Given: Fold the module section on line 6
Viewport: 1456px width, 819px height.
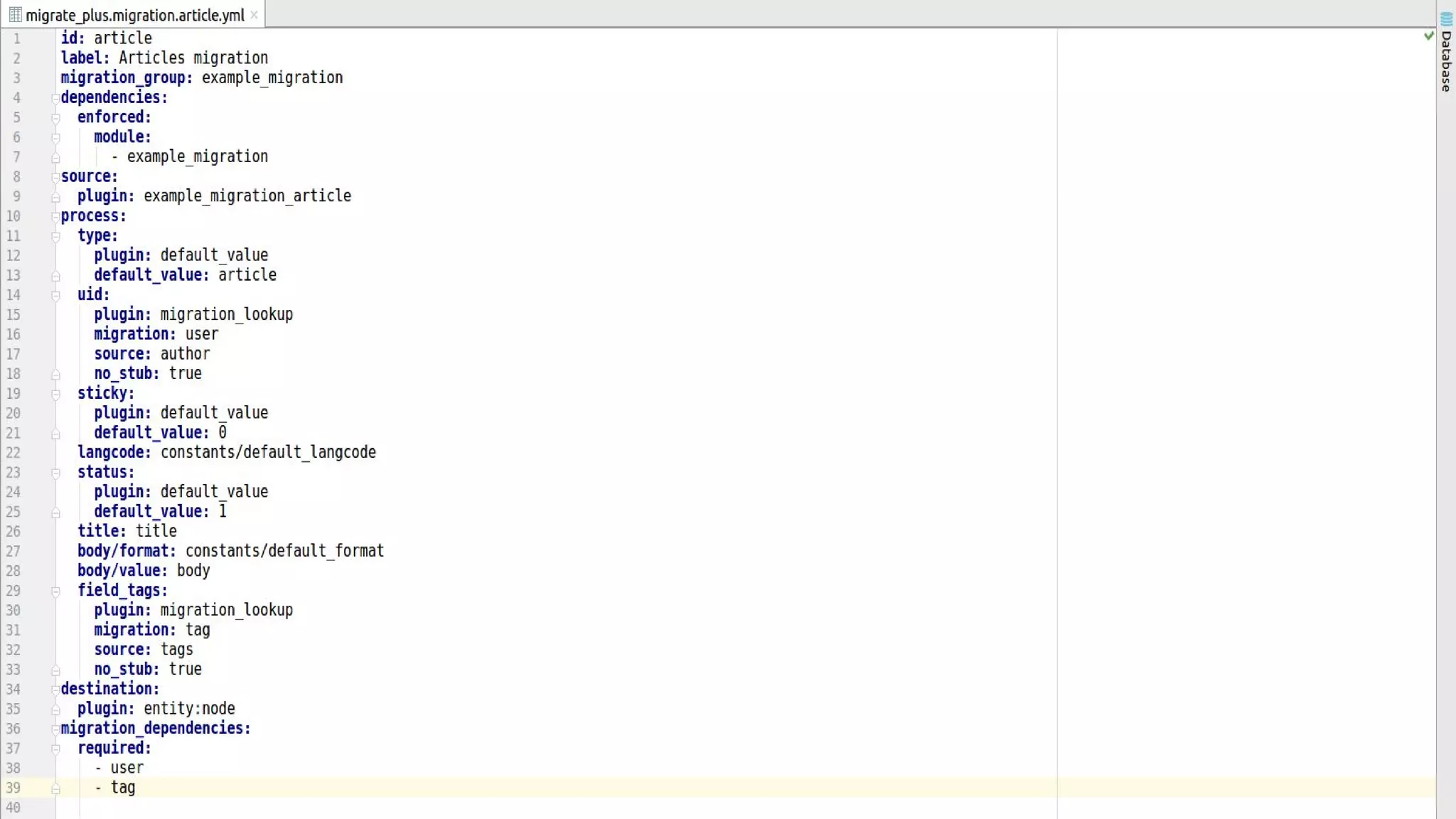Looking at the screenshot, I should [x=55, y=137].
